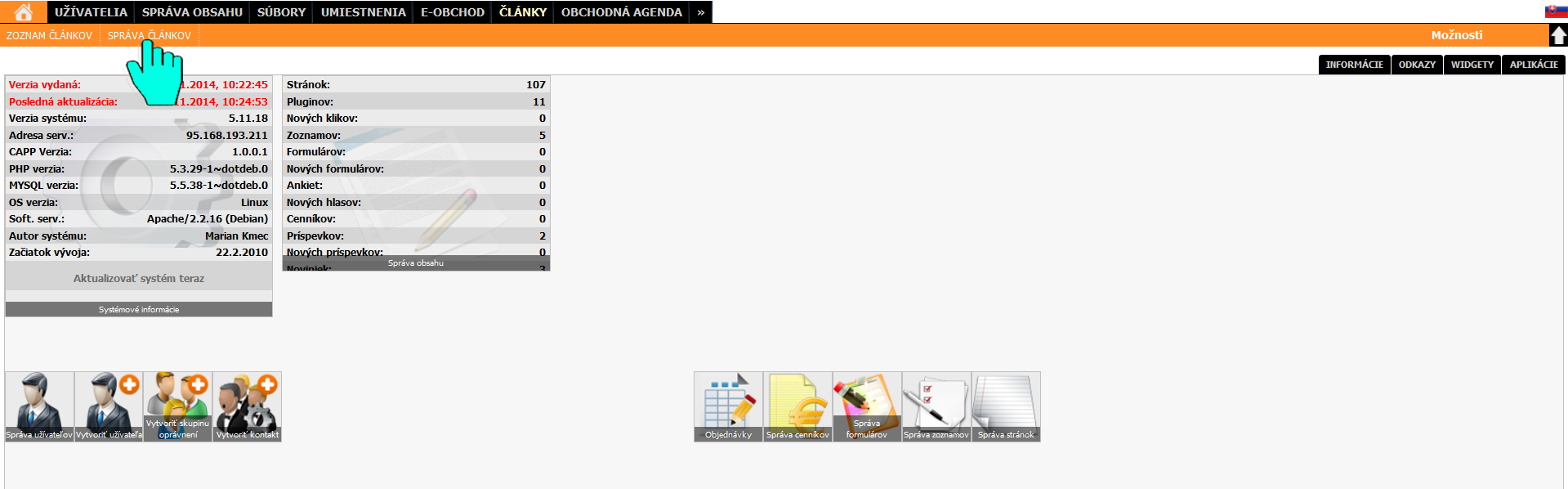
Task: Switch to the Widgety tab
Action: pyautogui.click(x=1472, y=65)
